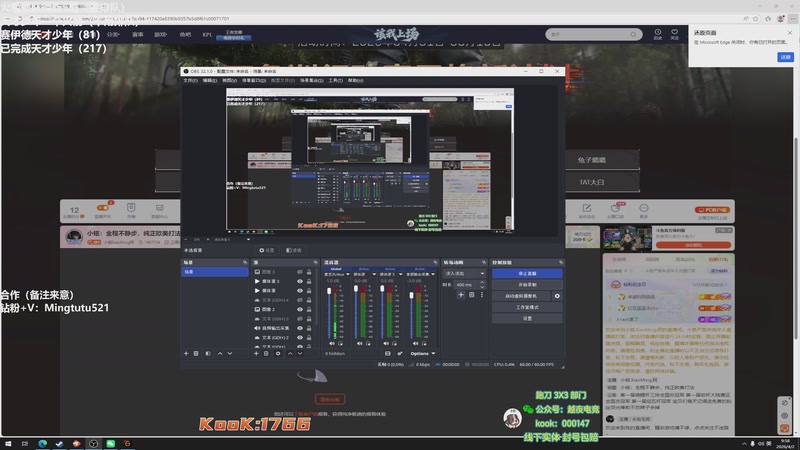Add a new scene with the plus icon
Viewport: 800px width, 450px height.
[x=186, y=353]
